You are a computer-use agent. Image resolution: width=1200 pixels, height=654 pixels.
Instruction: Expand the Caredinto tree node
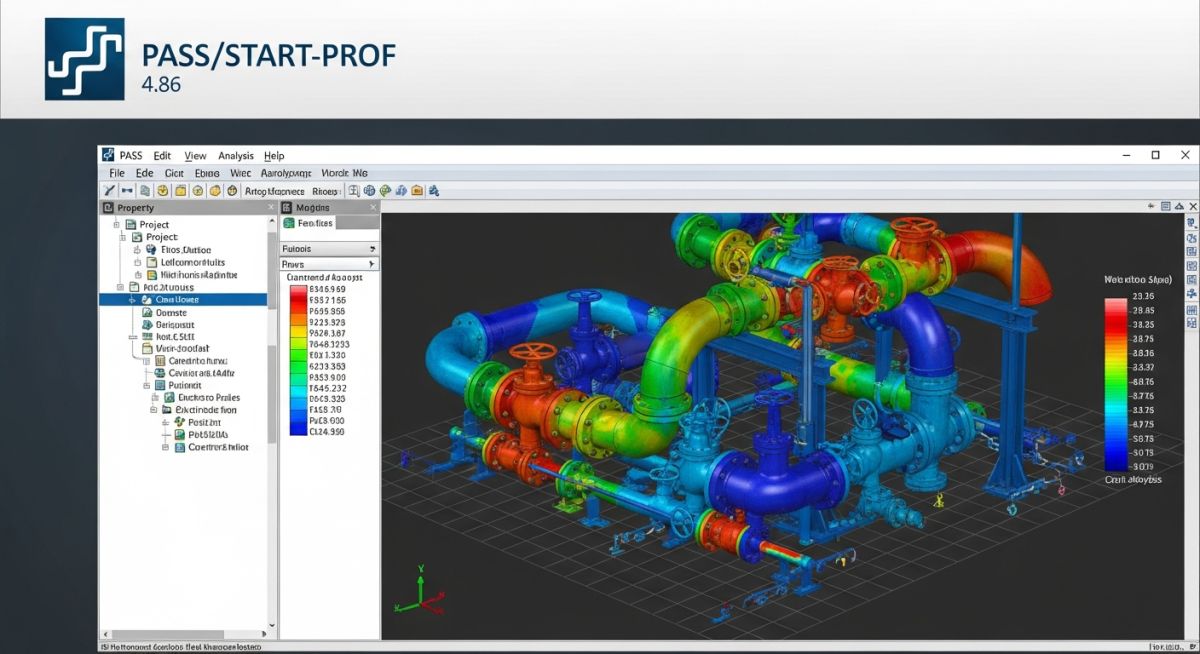(x=147, y=361)
